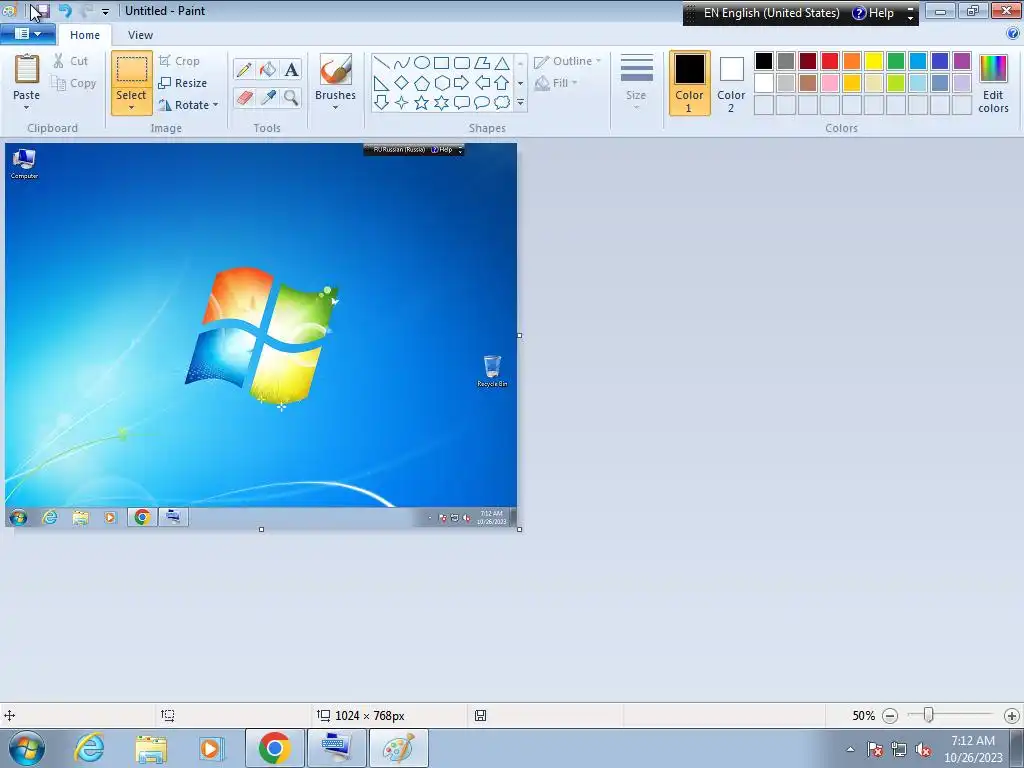Open the Brushes dropdown arrow
This screenshot has height=768, width=1024.
(336, 107)
